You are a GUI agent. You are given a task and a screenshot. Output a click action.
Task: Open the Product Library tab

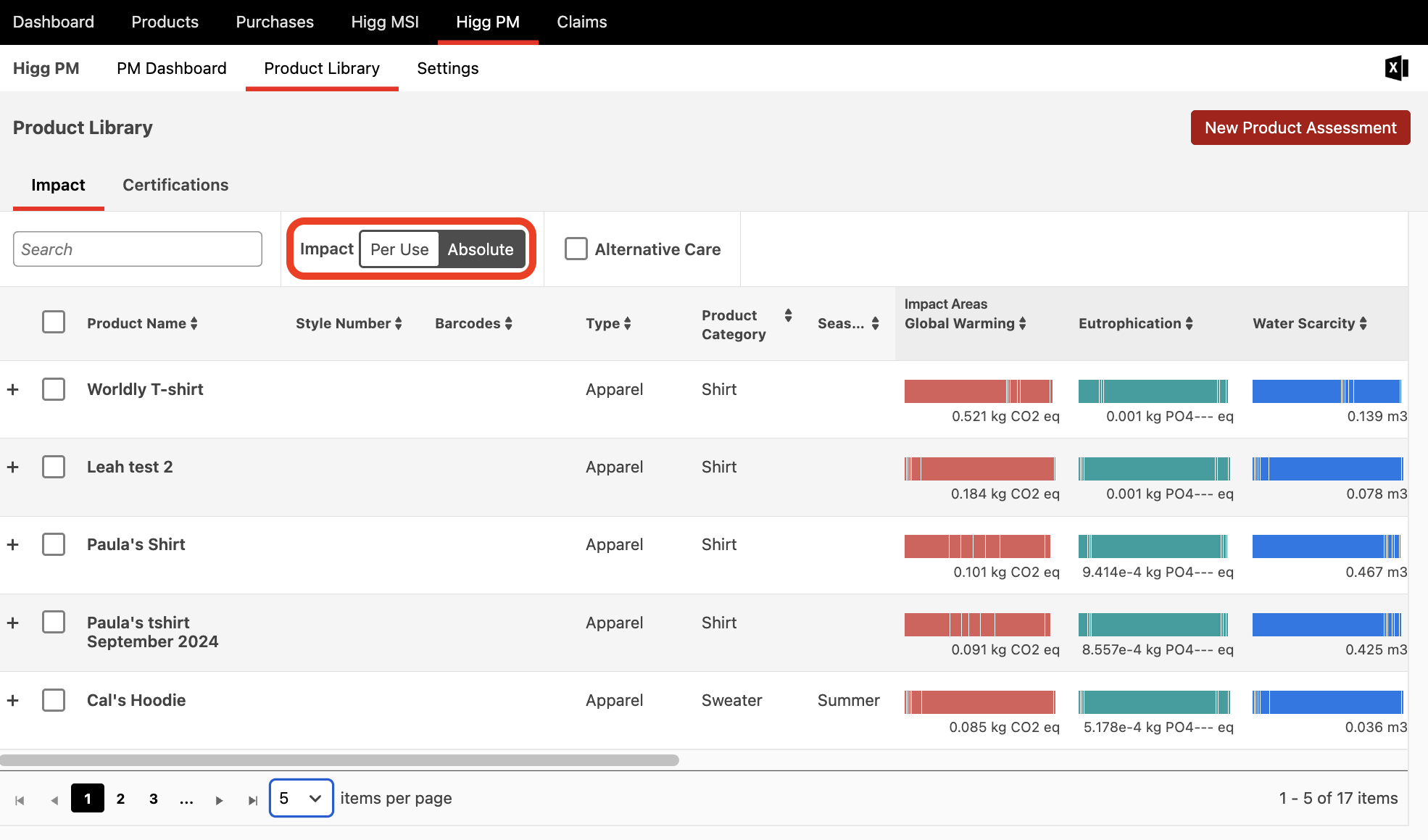(322, 68)
